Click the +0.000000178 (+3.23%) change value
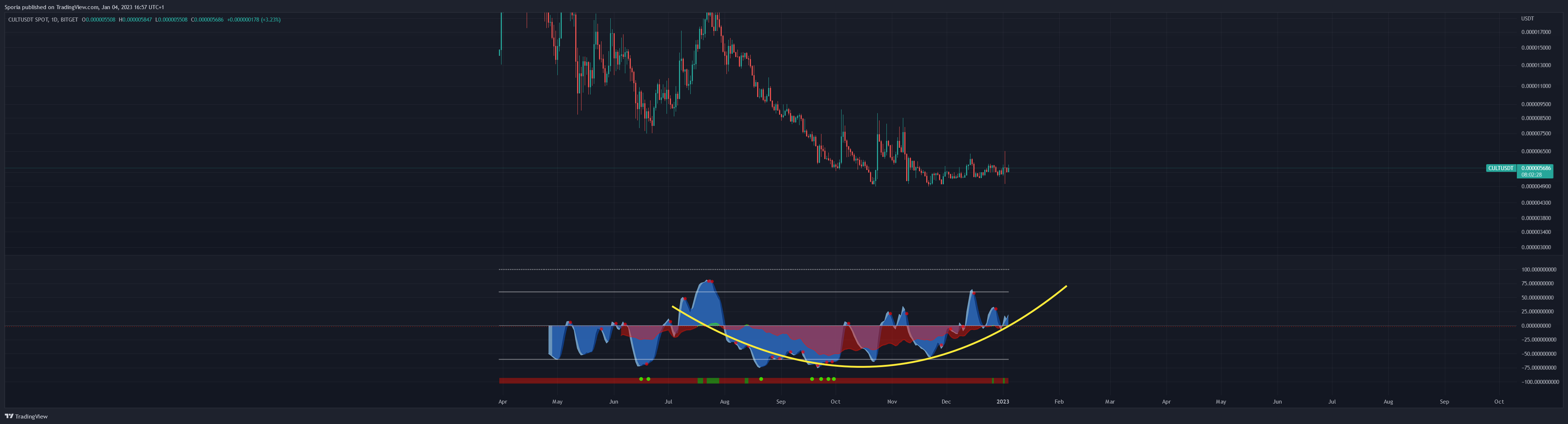 point(254,19)
